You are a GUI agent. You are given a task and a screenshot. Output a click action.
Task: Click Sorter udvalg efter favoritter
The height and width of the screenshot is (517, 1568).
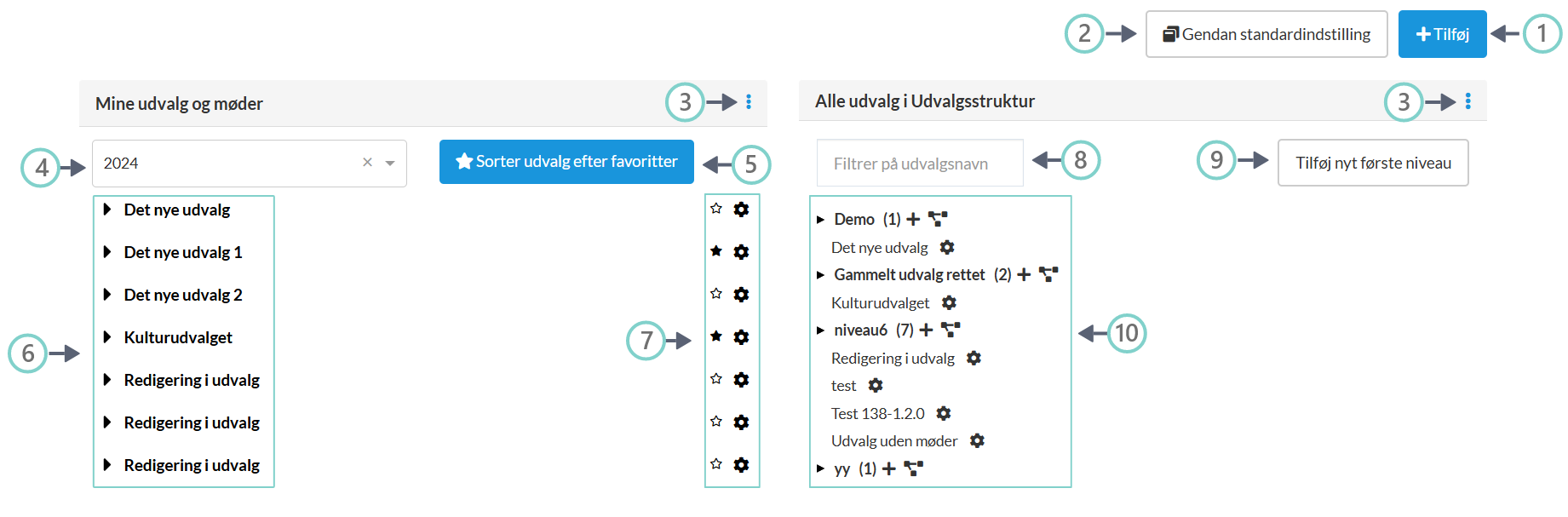(566, 162)
